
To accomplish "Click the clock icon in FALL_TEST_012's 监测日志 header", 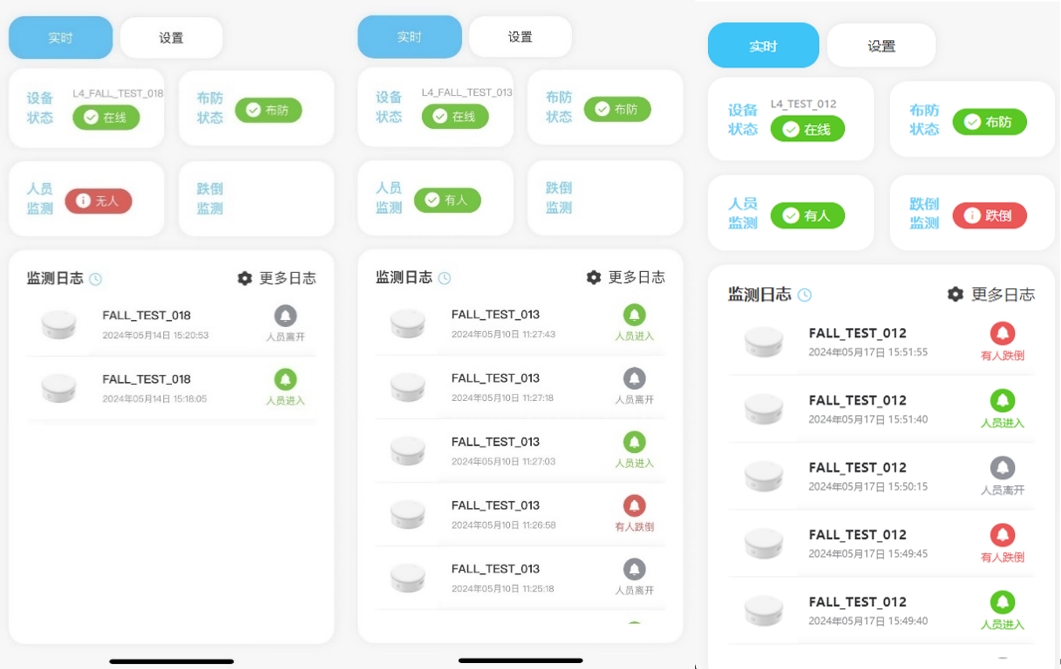I will pyautogui.click(x=805, y=295).
